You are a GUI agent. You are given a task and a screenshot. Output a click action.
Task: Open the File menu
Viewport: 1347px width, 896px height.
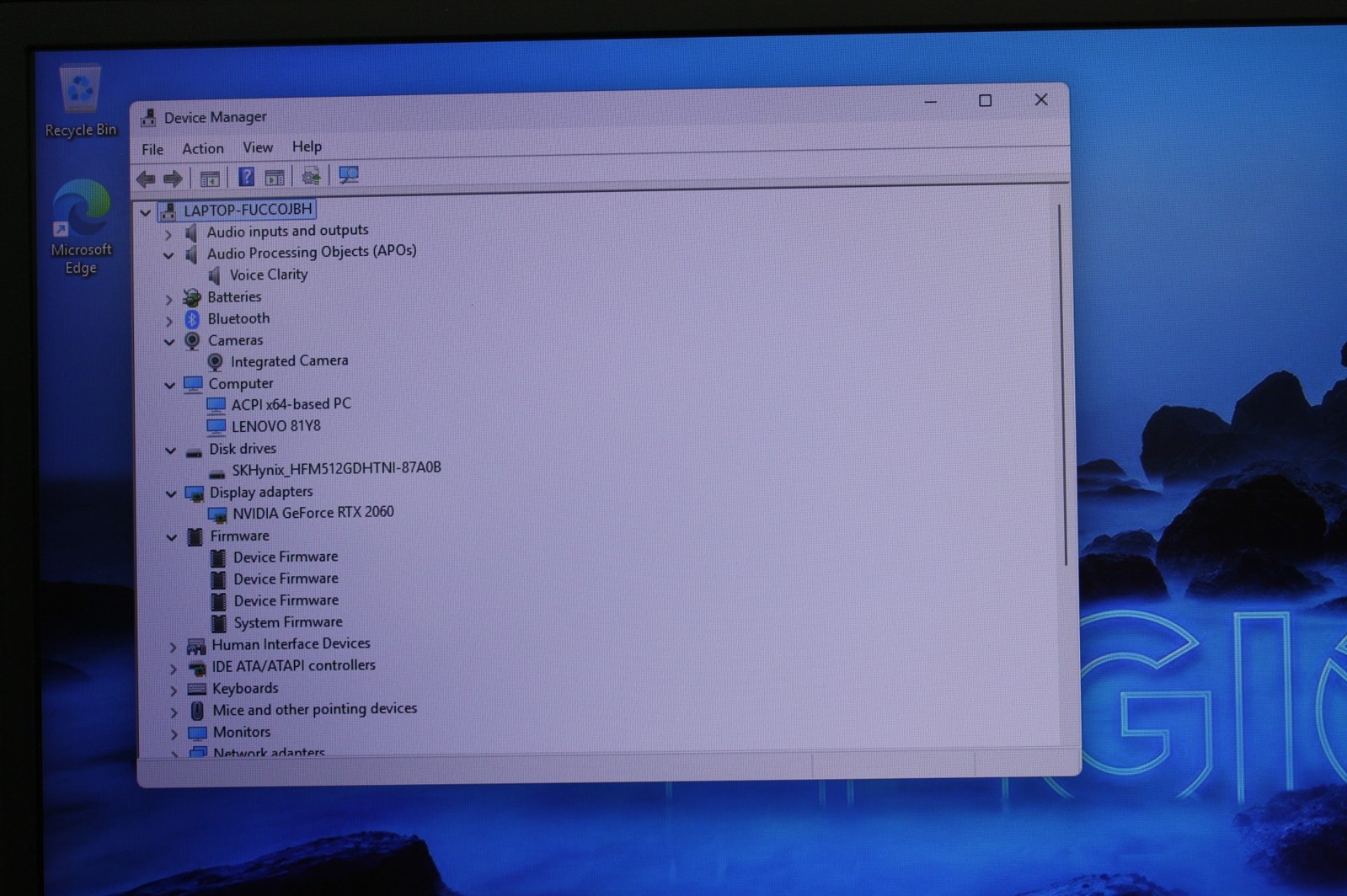tap(152, 149)
